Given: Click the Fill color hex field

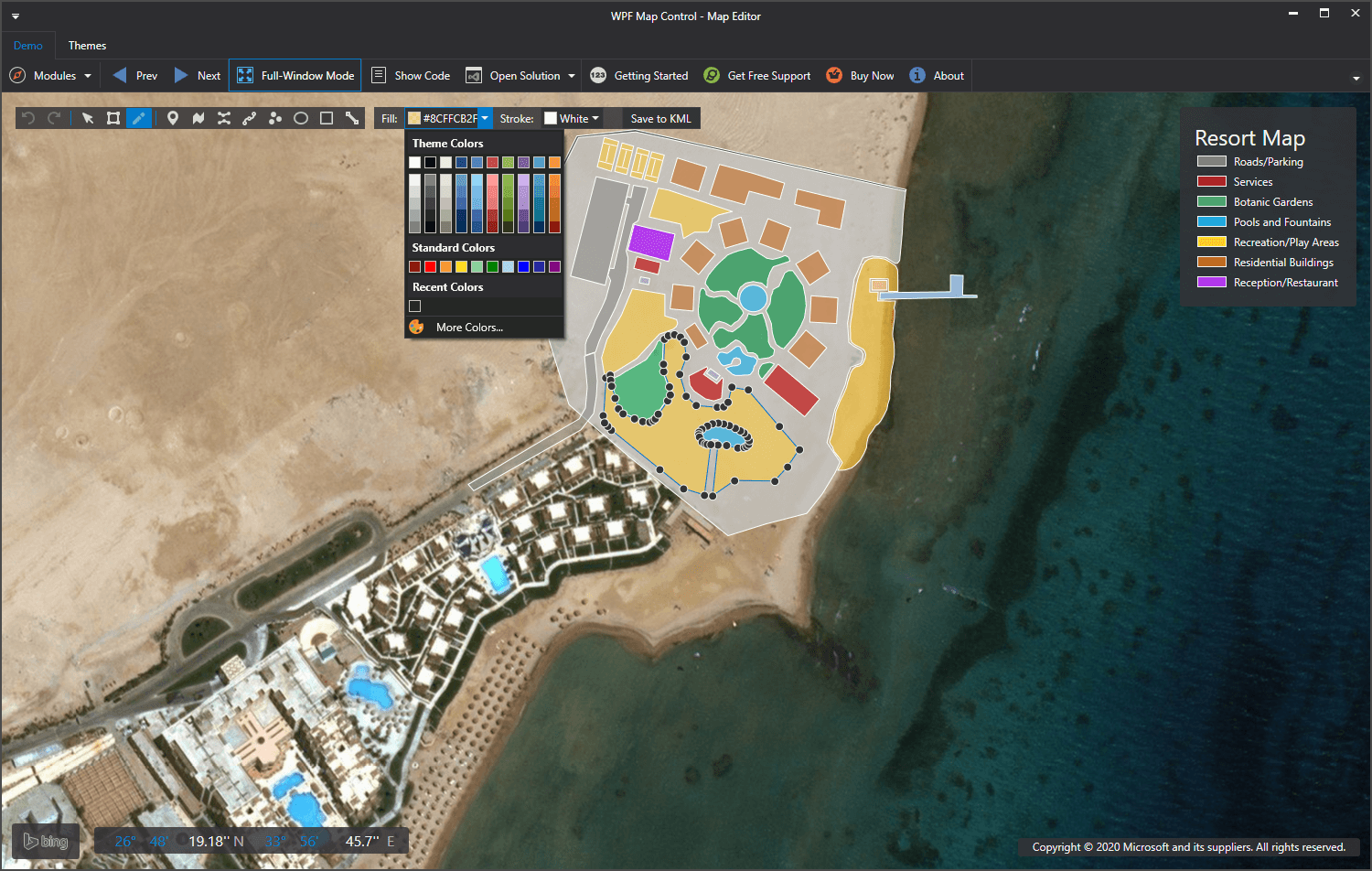Looking at the screenshot, I should 448,118.
